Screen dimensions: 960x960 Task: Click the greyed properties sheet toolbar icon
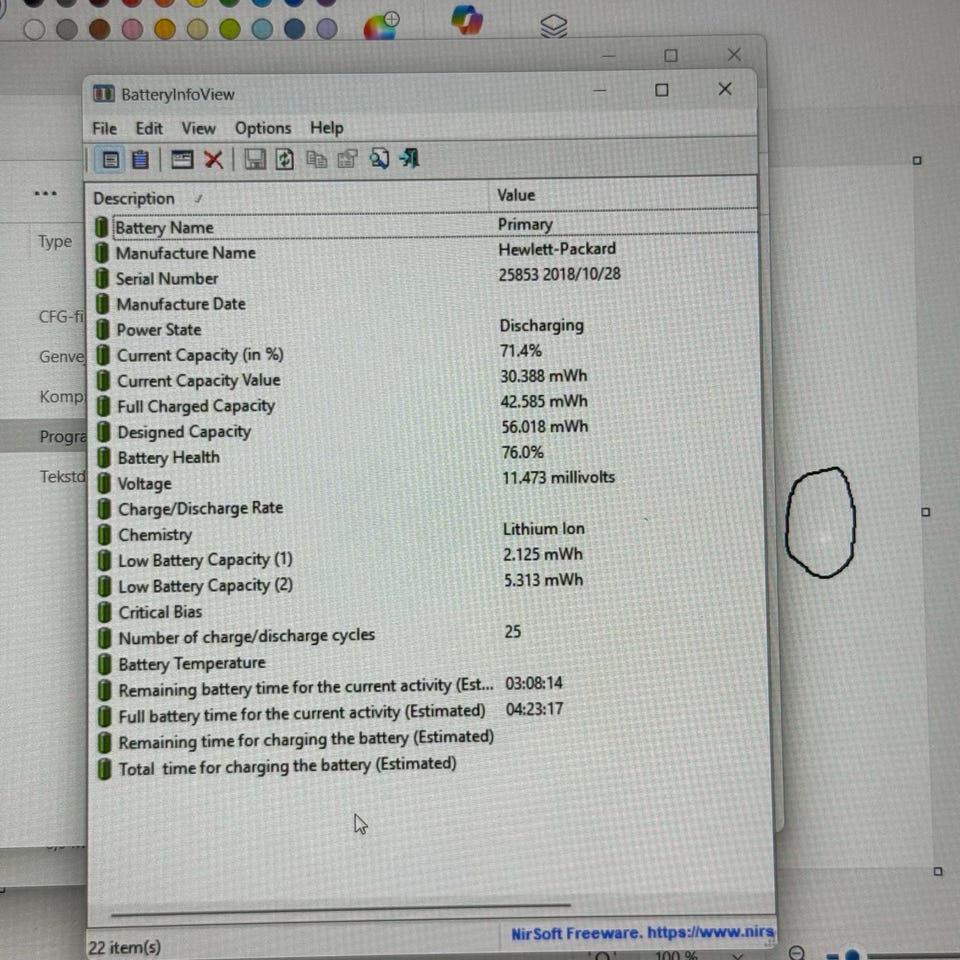(x=348, y=160)
